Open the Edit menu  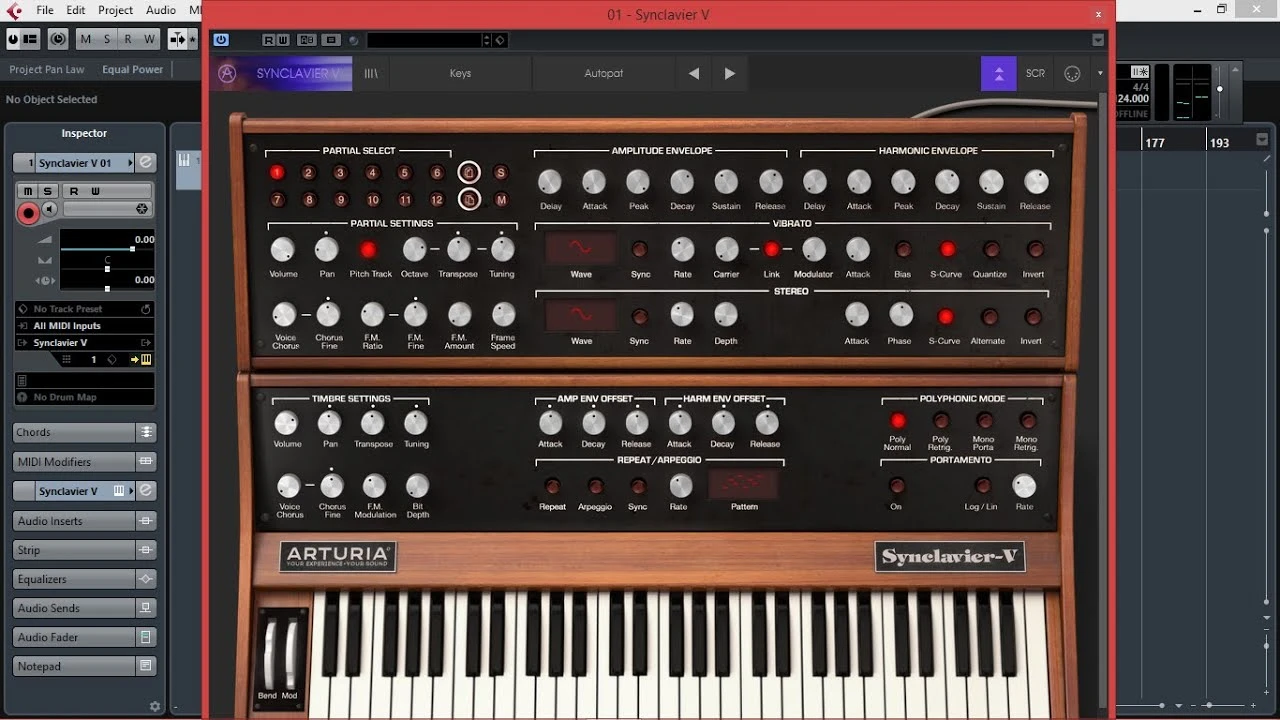pos(76,10)
